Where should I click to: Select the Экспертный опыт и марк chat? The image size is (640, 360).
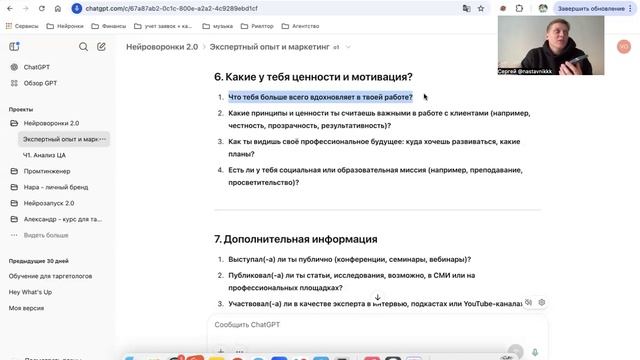point(60,139)
